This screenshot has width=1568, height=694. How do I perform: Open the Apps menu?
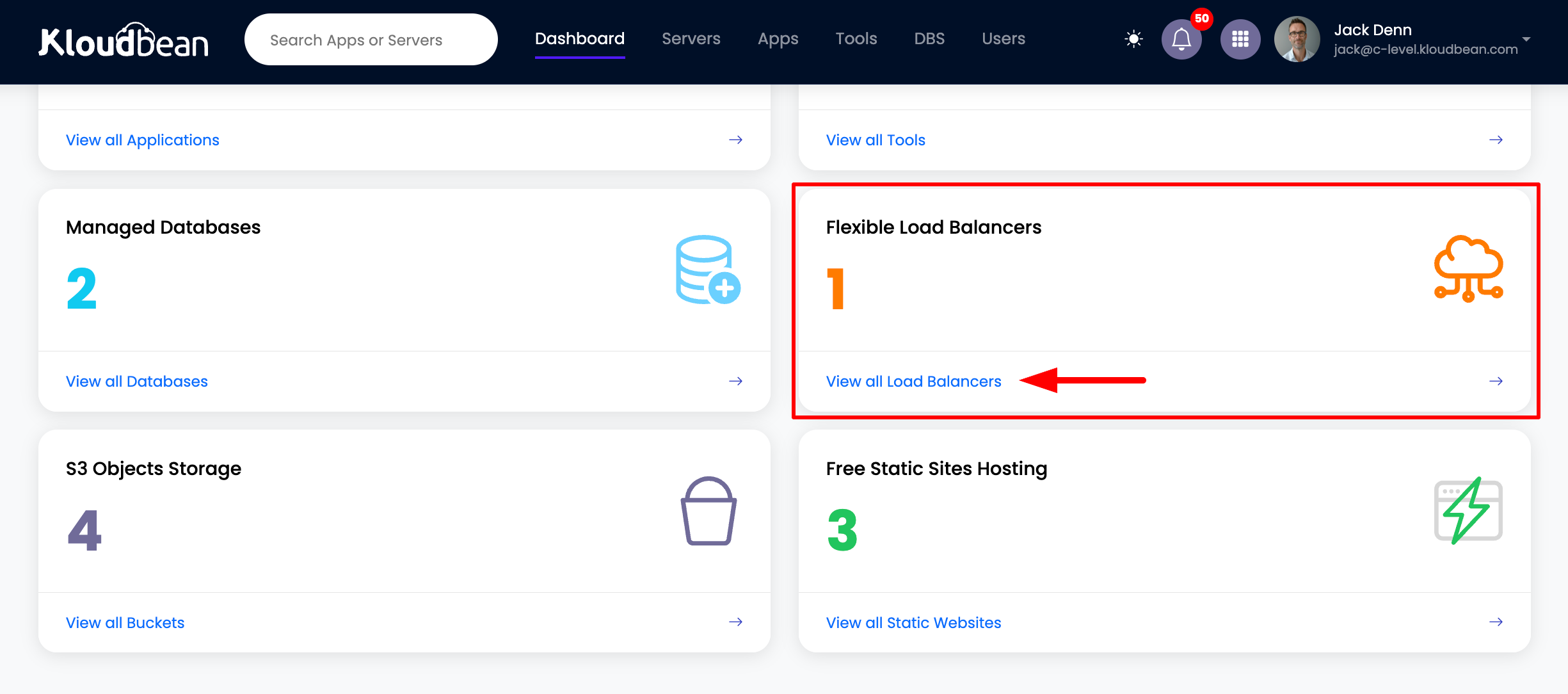click(778, 38)
